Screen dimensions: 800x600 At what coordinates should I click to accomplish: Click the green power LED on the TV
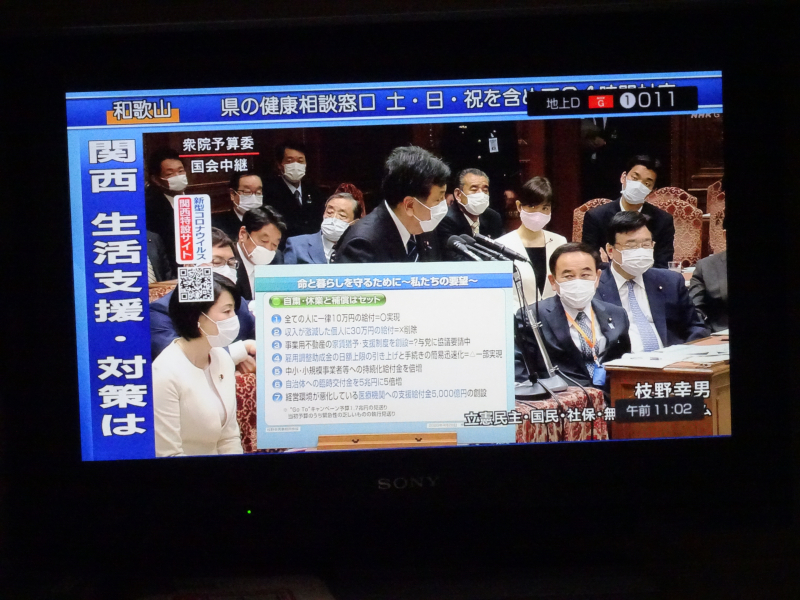click(x=249, y=511)
